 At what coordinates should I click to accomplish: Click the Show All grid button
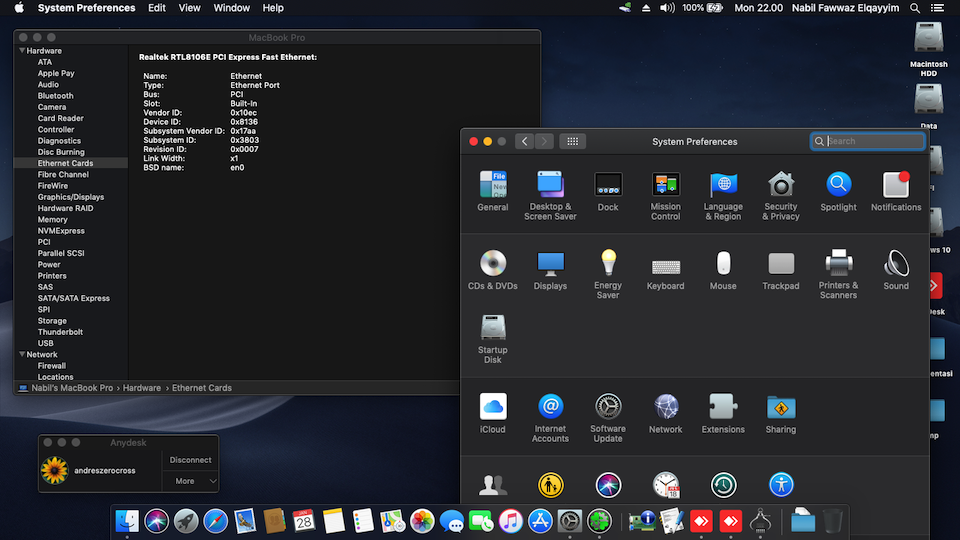point(572,142)
